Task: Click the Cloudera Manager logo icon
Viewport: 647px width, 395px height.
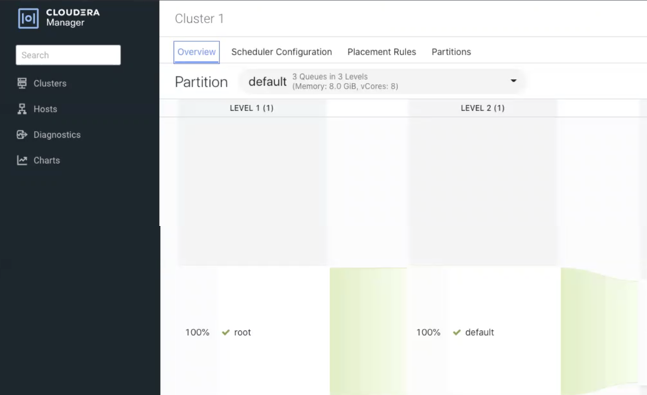Action: [28, 18]
